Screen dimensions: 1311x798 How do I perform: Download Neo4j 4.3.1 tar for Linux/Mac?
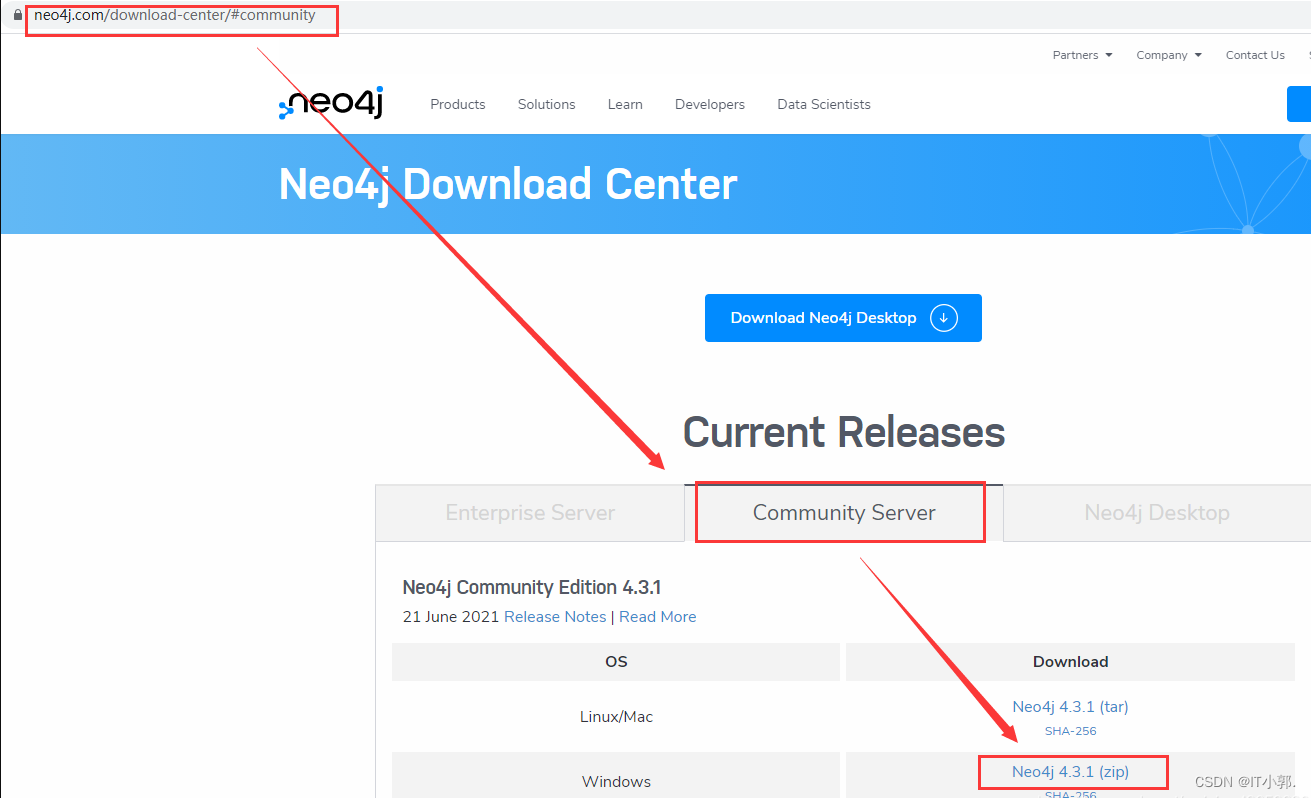[1070, 706]
